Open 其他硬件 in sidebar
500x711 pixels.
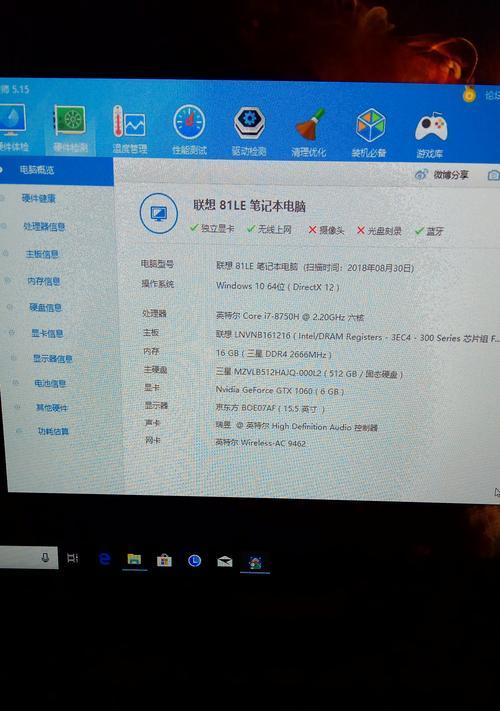click(x=52, y=408)
